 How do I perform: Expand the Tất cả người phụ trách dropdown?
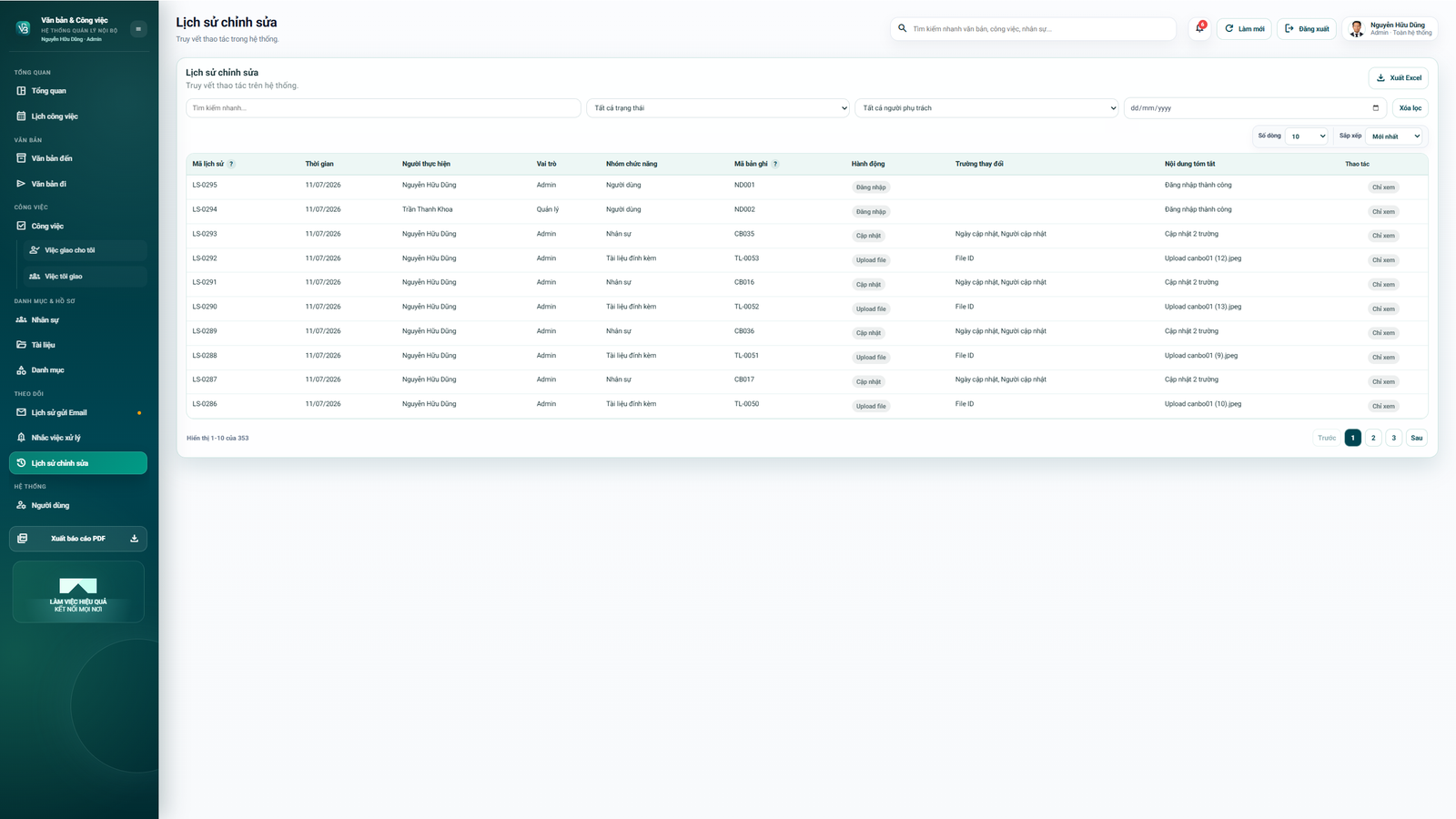[986, 108]
